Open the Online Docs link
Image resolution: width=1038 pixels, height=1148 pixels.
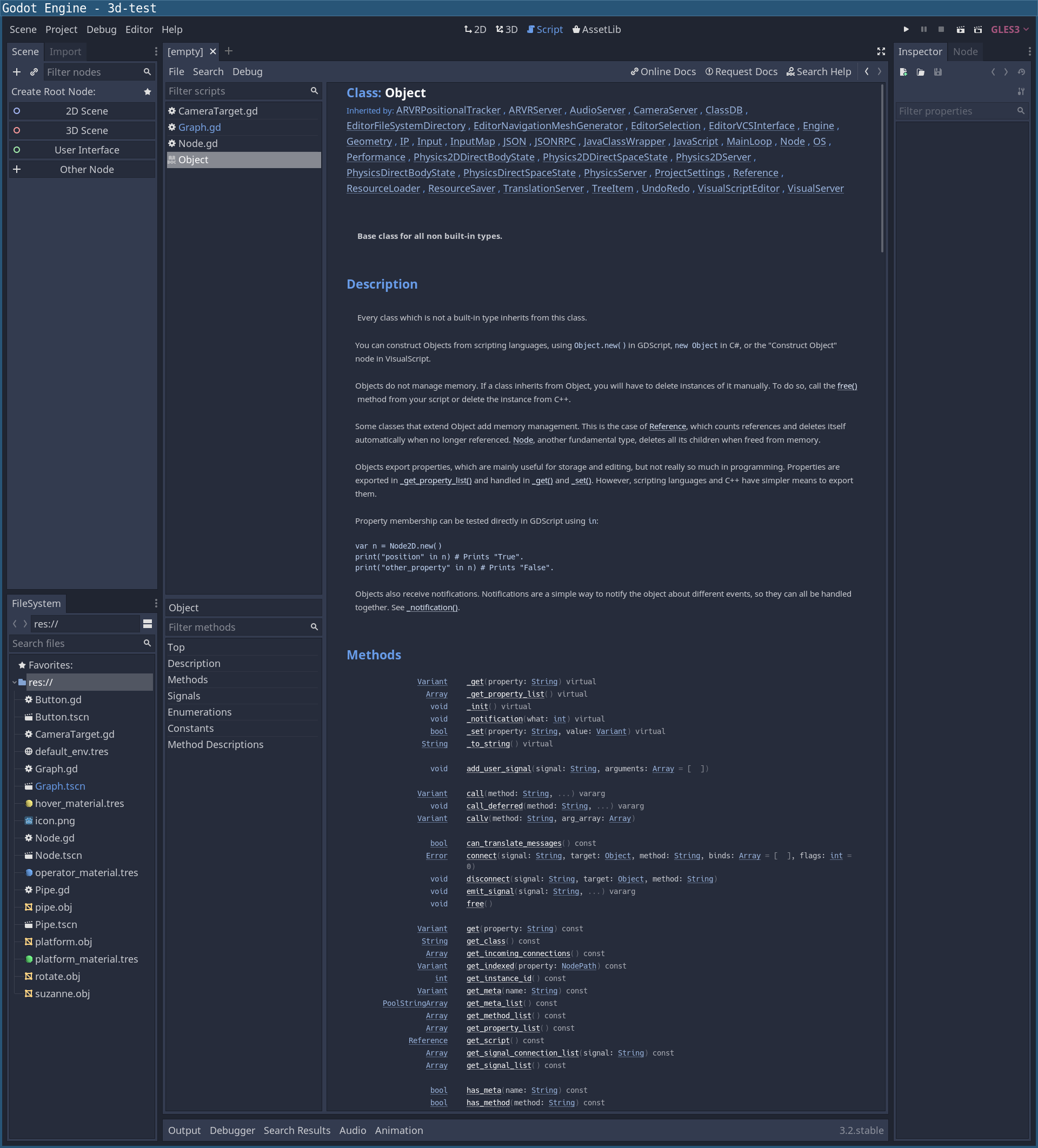[663, 71]
